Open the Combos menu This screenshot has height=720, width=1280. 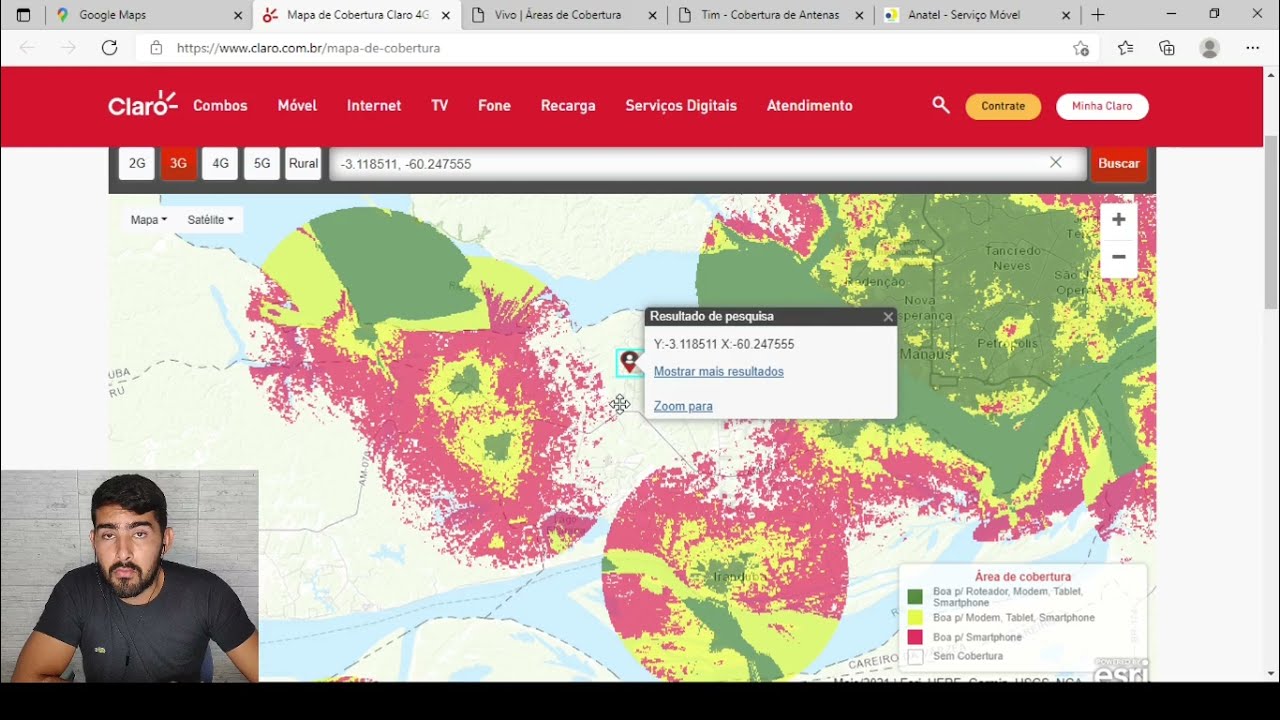pos(220,105)
